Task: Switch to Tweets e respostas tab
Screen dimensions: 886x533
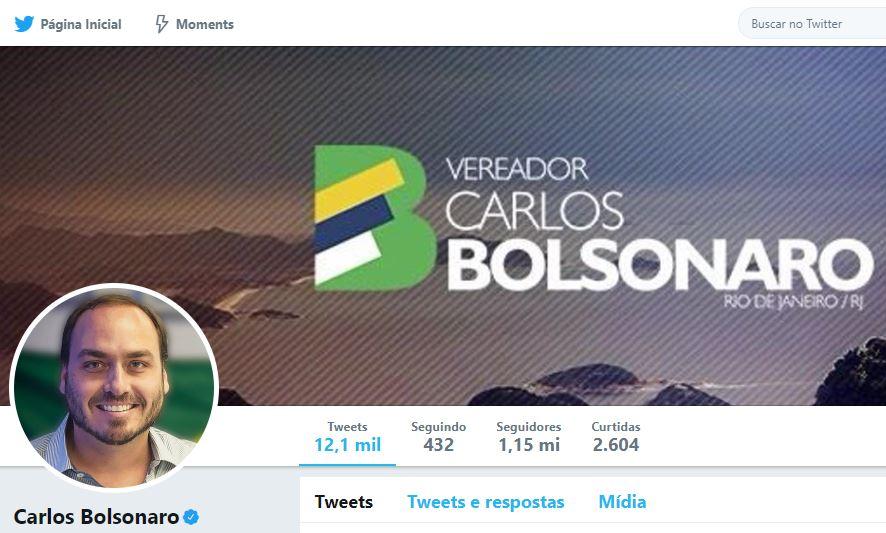Action: 486,502
